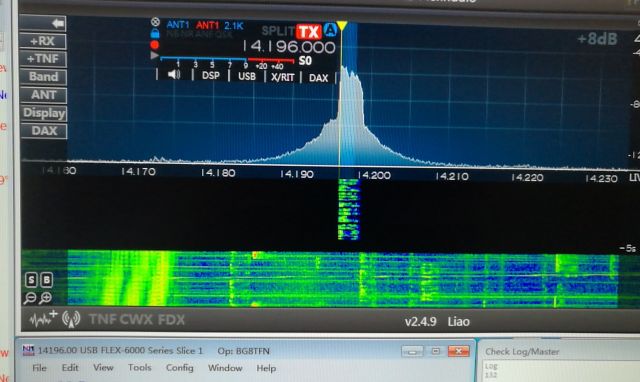Mute audio via speaker icon
Image resolution: width=640 pixels, height=382 pixels.
(x=174, y=74)
